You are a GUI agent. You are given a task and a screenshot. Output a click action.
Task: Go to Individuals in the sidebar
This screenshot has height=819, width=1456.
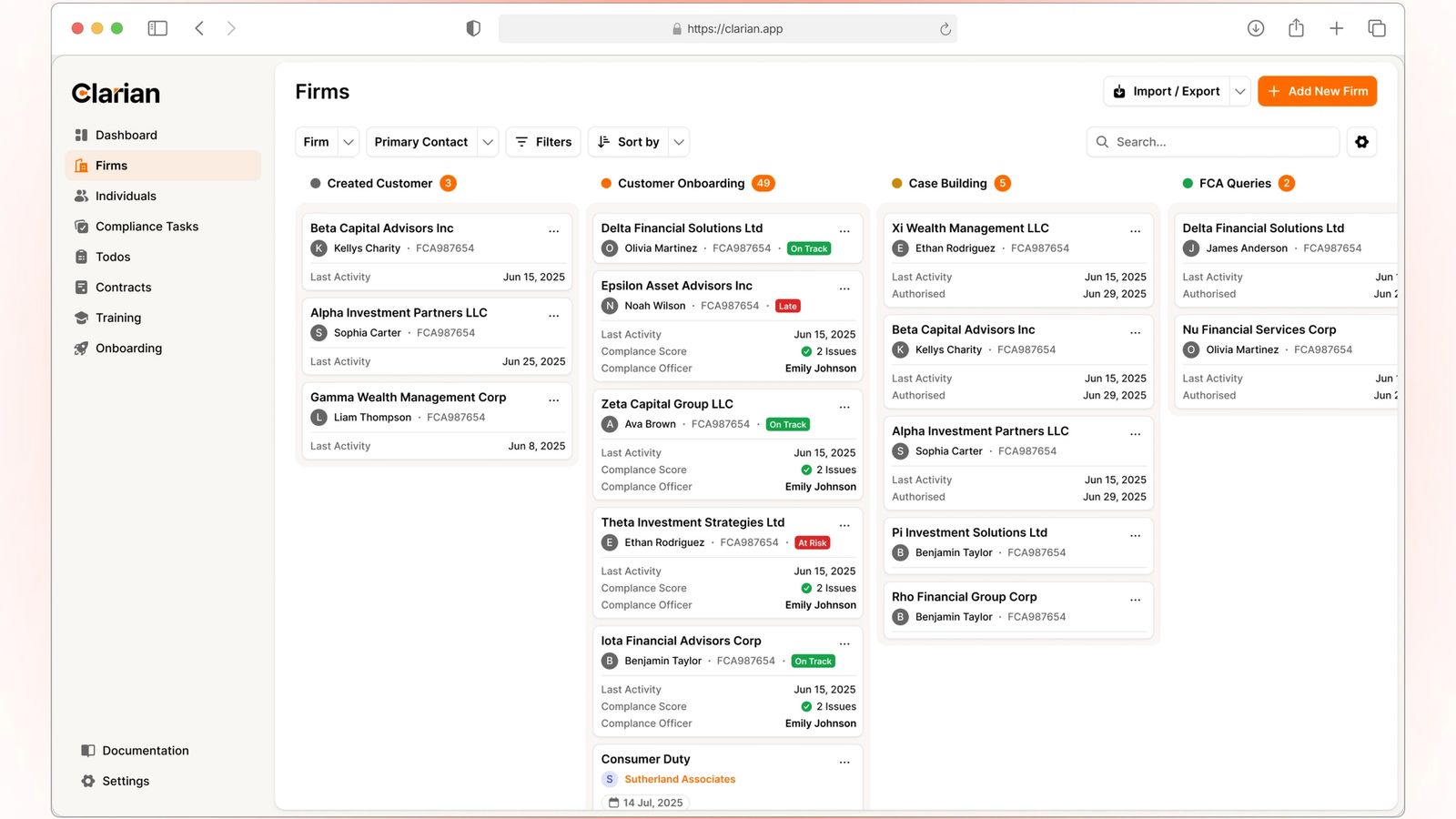[x=163, y=196]
